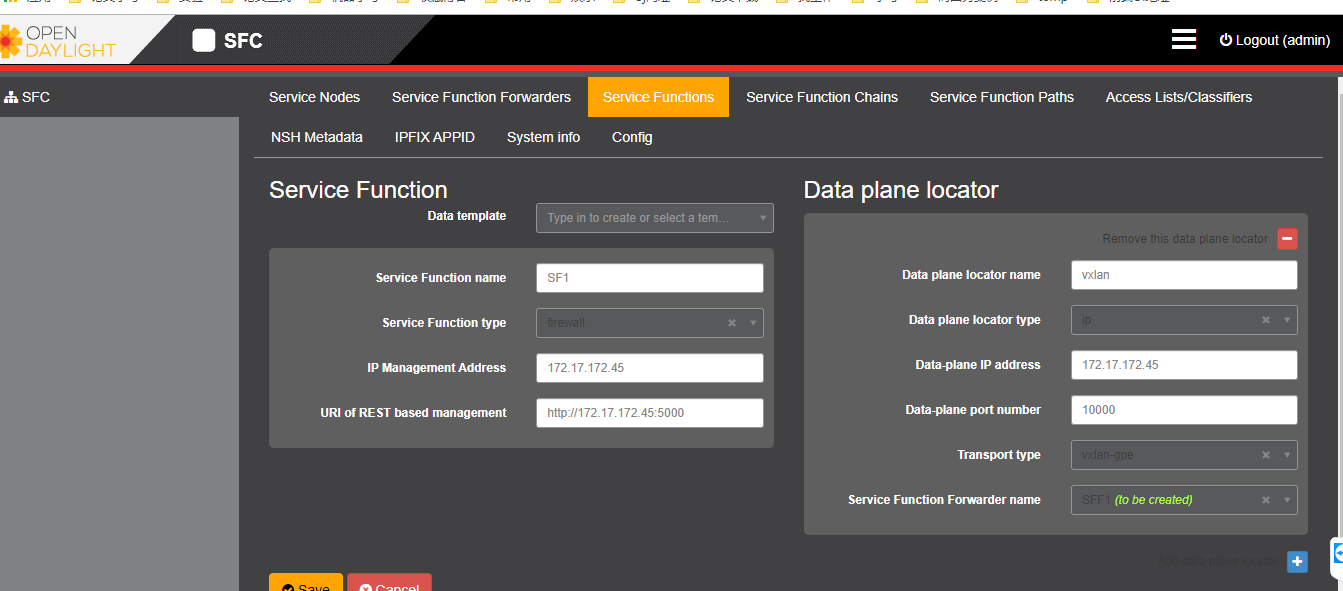This screenshot has width=1343, height=591.
Task: Focus the Service Function name field
Action: (650, 278)
